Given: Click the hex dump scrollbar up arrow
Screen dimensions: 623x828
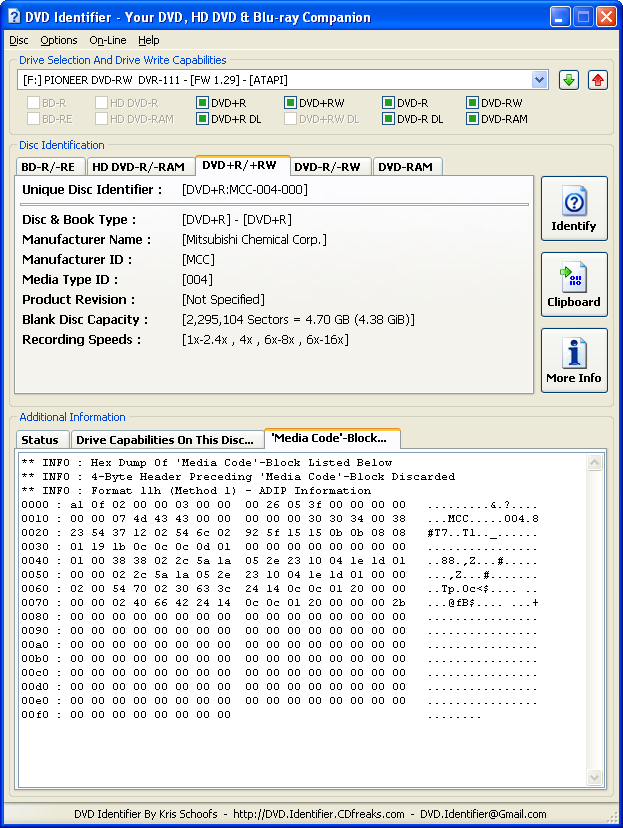Looking at the screenshot, I should click(594, 463).
